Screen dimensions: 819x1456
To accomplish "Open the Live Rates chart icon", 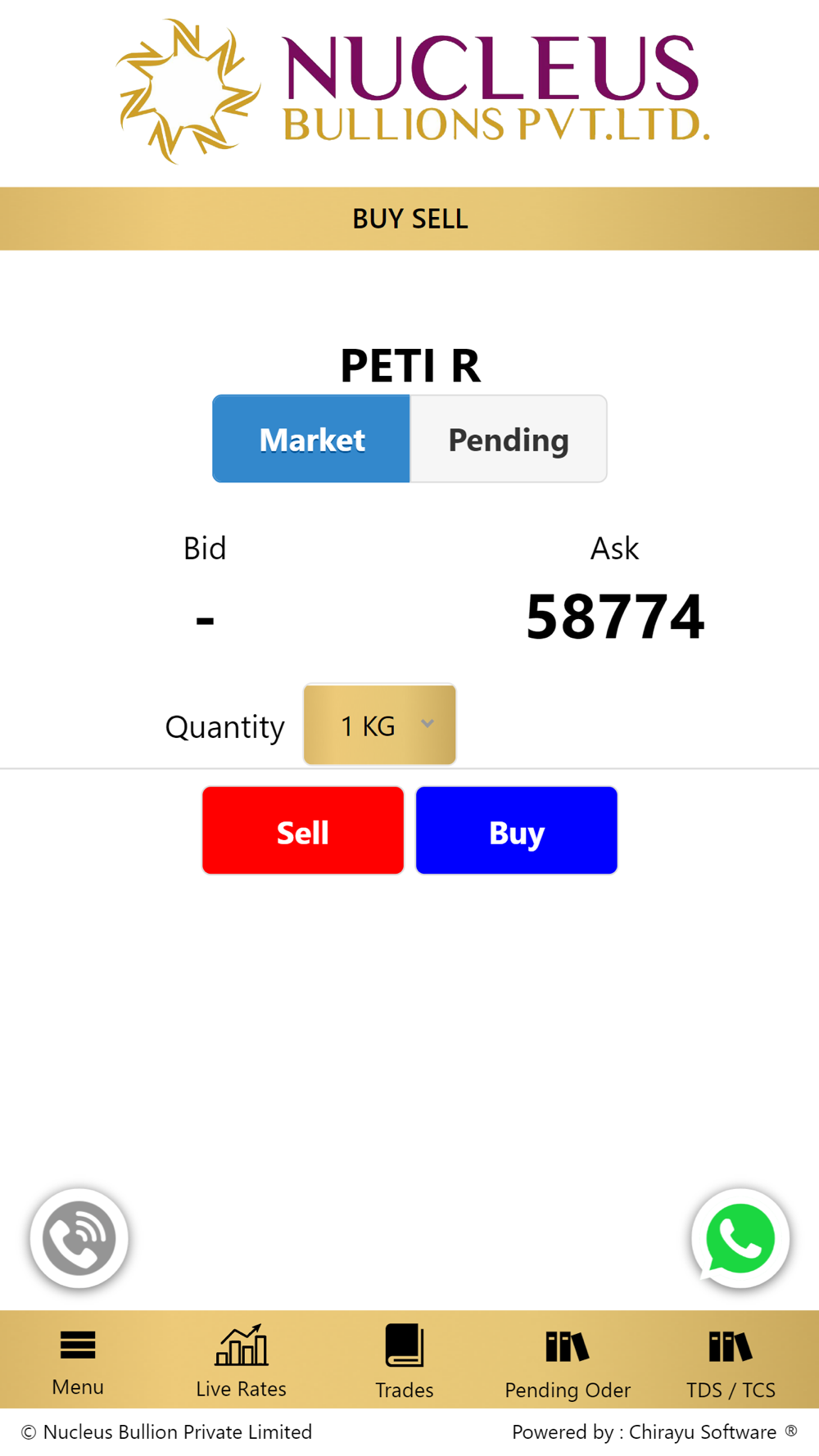I will point(241,1345).
